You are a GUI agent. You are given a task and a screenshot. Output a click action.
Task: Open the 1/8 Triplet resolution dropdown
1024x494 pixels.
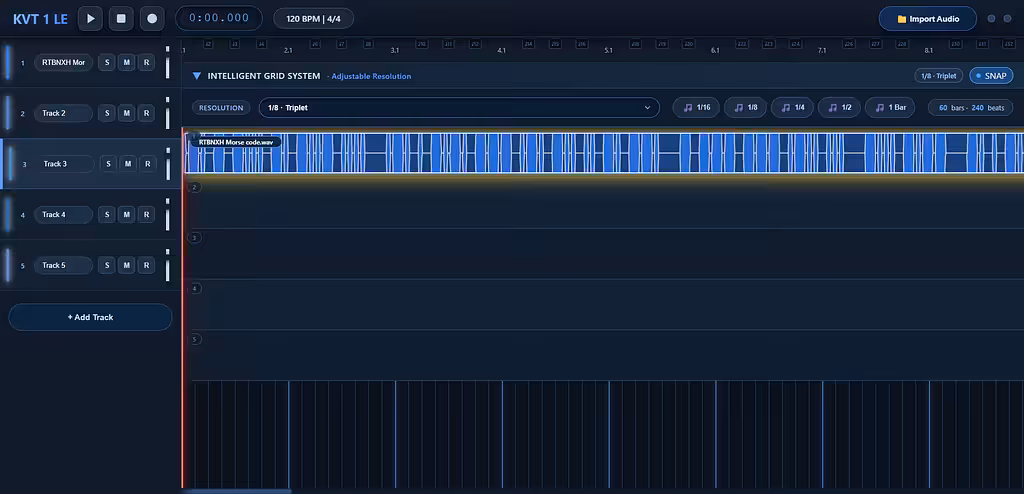coord(459,108)
